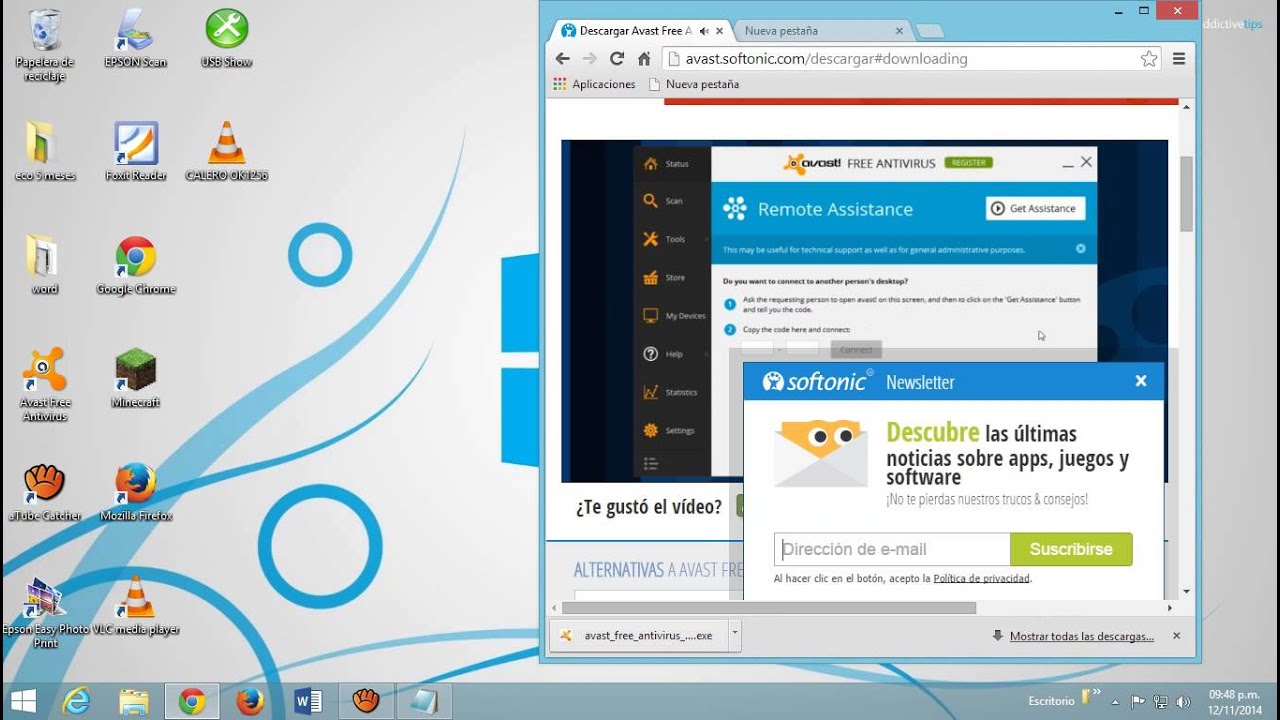Launch Avast Free Antivirus desktop shortcut
Image resolution: width=1280 pixels, height=720 pixels.
click(x=45, y=385)
